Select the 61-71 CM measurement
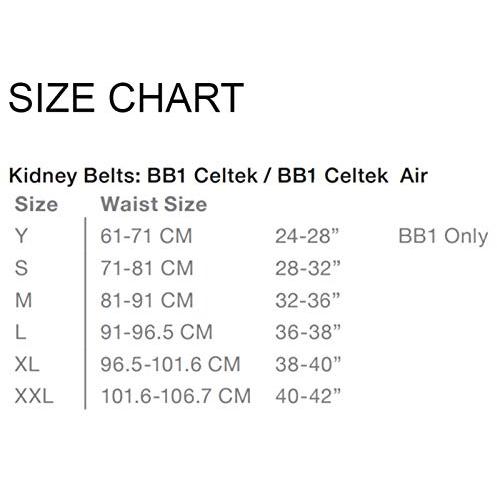 [146, 236]
